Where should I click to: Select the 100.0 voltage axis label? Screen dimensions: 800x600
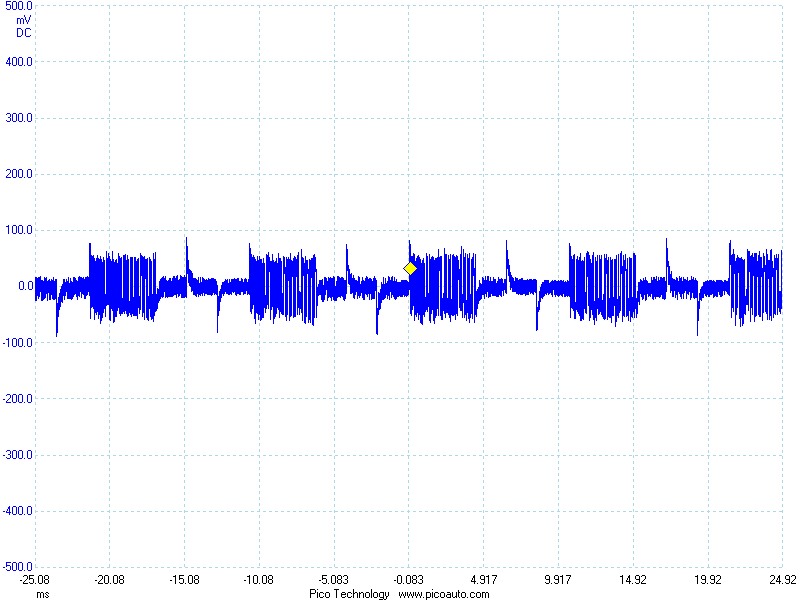pos(18,230)
